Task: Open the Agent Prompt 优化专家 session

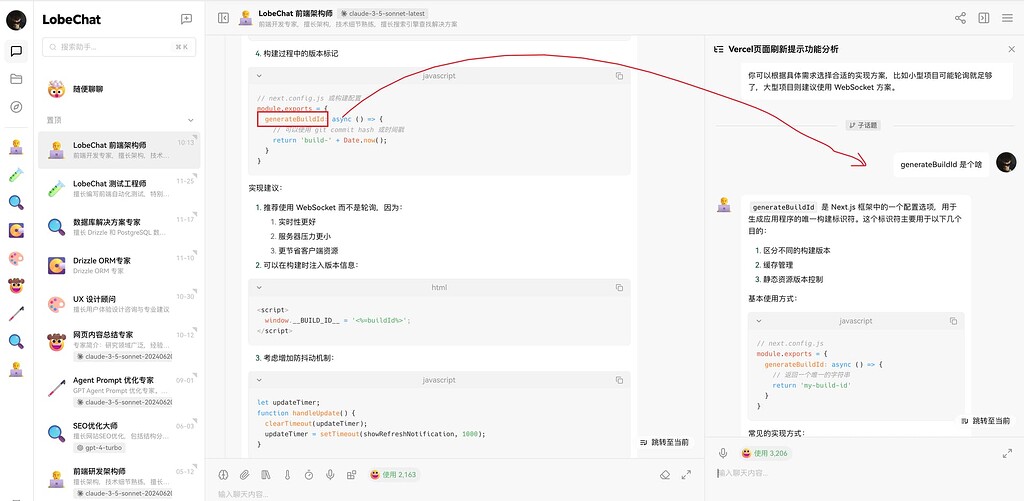Action: tap(119, 391)
